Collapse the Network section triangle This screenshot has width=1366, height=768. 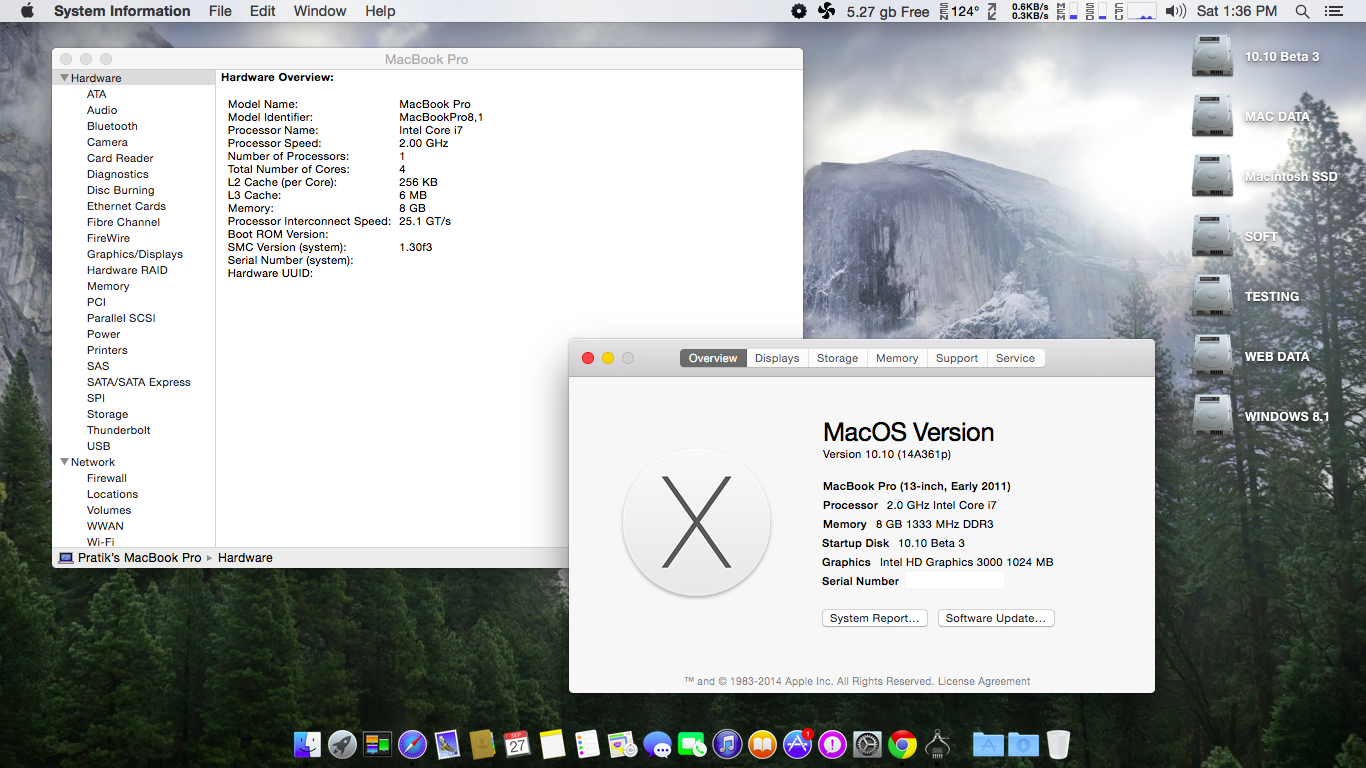click(x=65, y=462)
